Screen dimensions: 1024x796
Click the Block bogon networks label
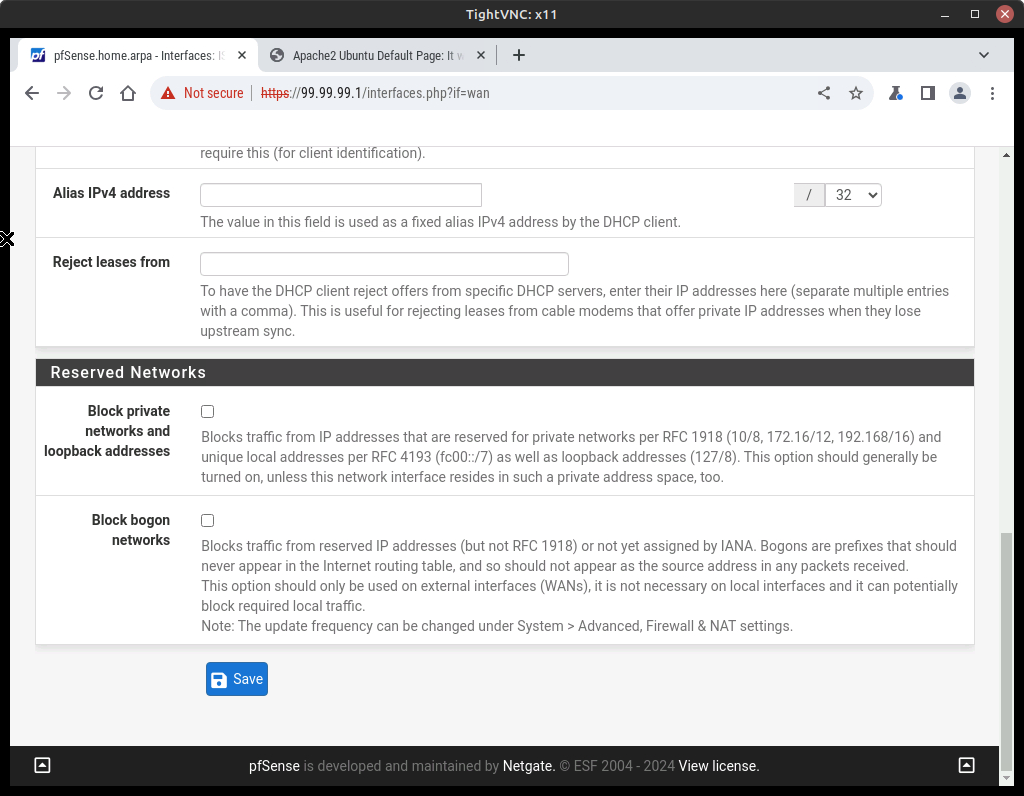(131, 530)
